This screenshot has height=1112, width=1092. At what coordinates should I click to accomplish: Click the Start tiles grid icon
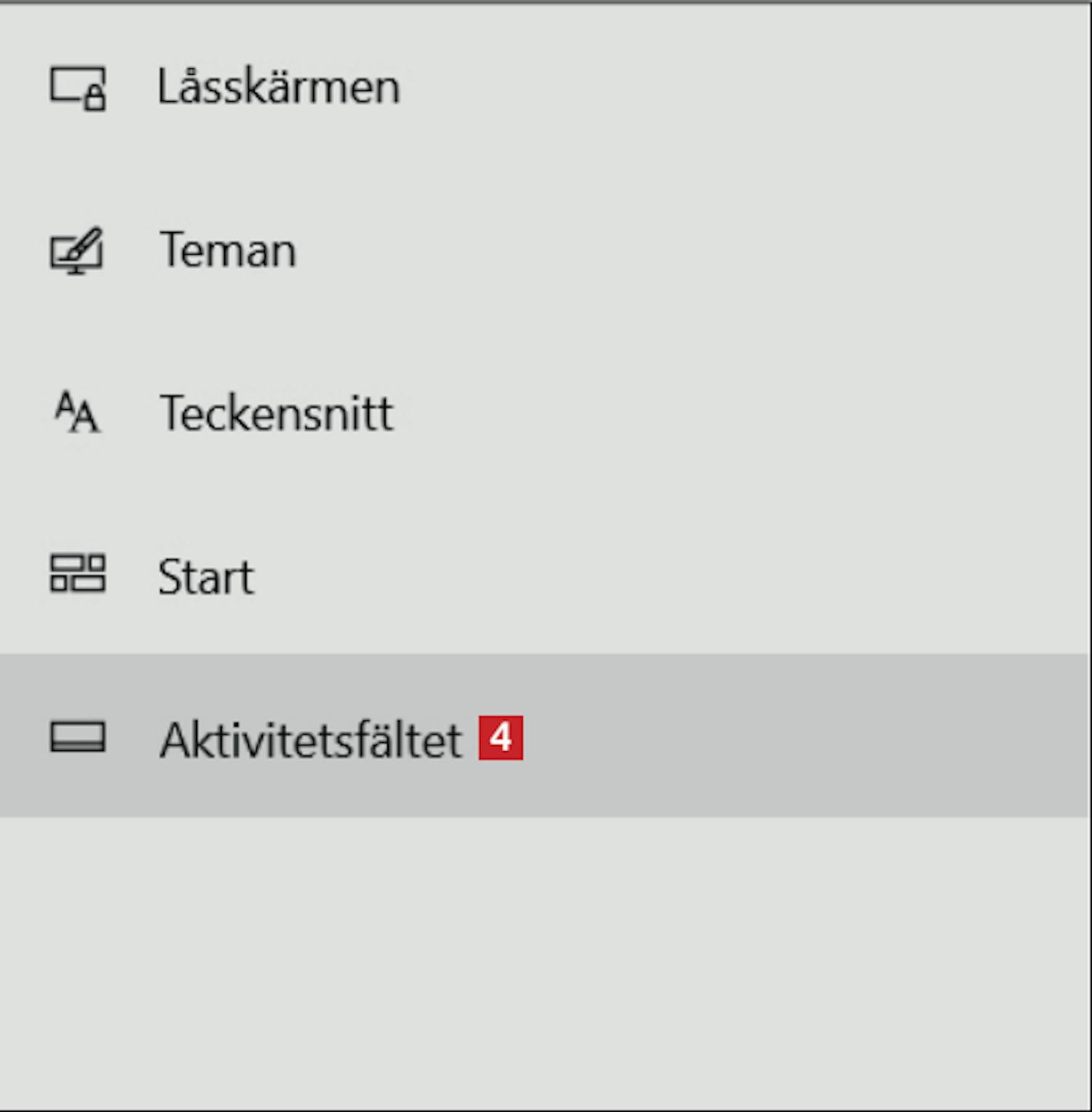click(77, 574)
